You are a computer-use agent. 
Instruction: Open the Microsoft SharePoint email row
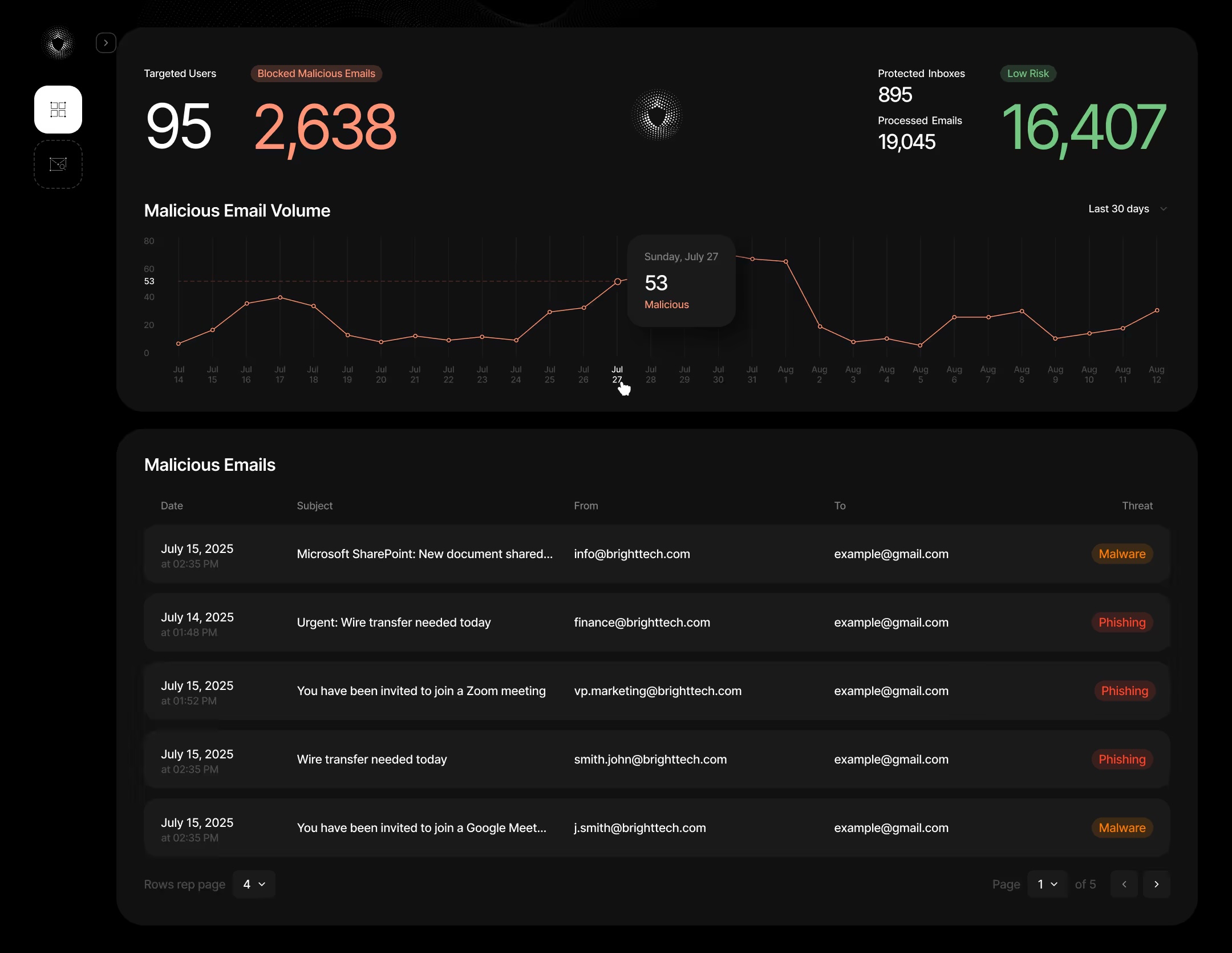point(424,554)
